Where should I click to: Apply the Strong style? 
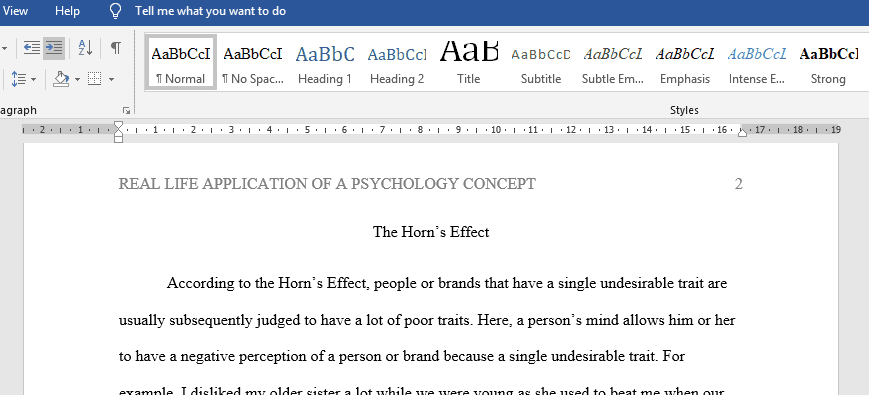(829, 63)
